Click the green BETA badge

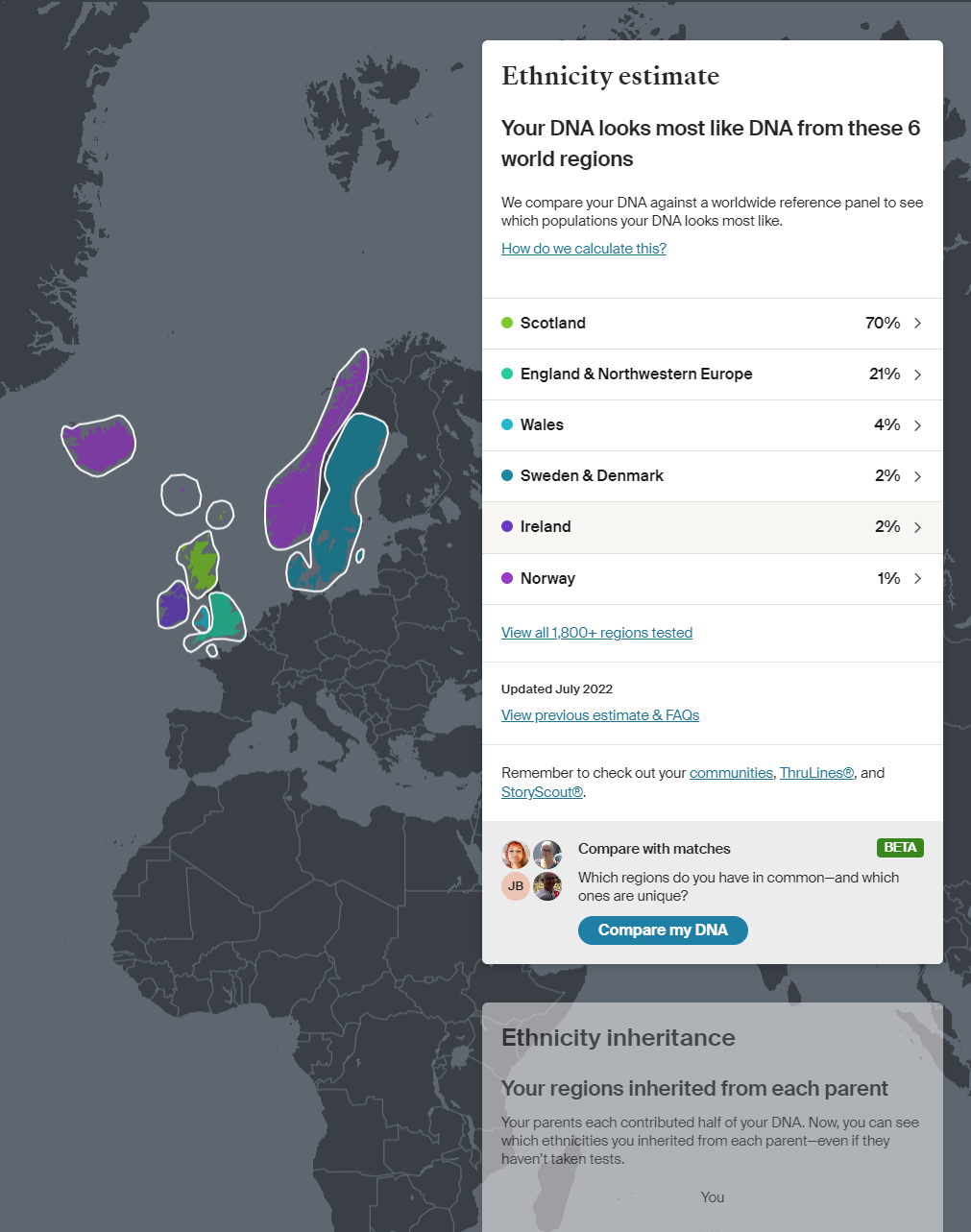(900, 848)
